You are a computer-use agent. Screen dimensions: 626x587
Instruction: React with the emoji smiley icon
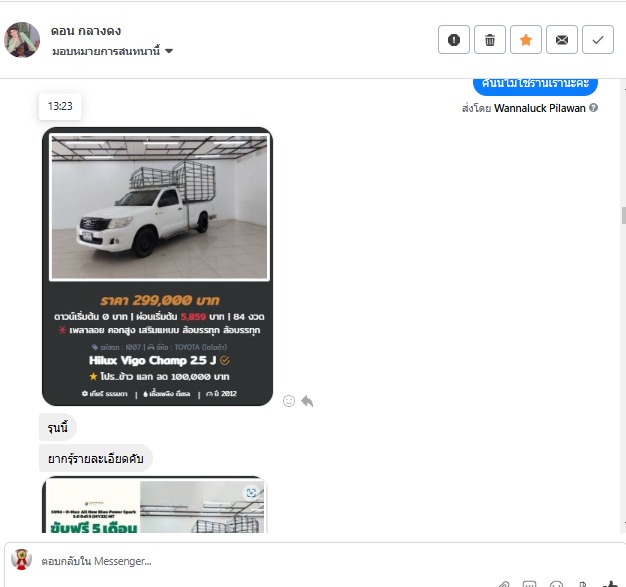(289, 401)
